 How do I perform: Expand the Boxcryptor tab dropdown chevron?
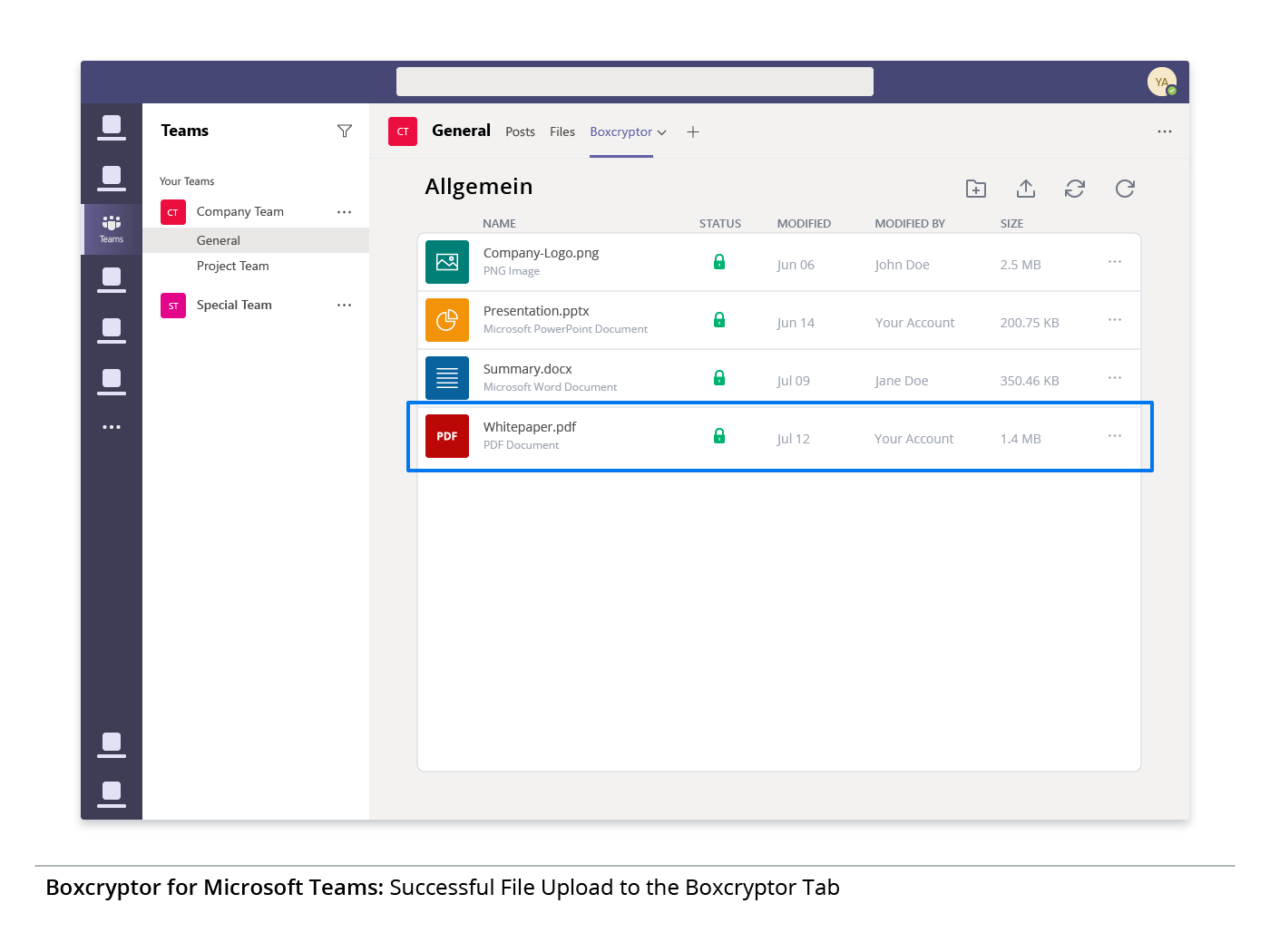click(x=662, y=132)
